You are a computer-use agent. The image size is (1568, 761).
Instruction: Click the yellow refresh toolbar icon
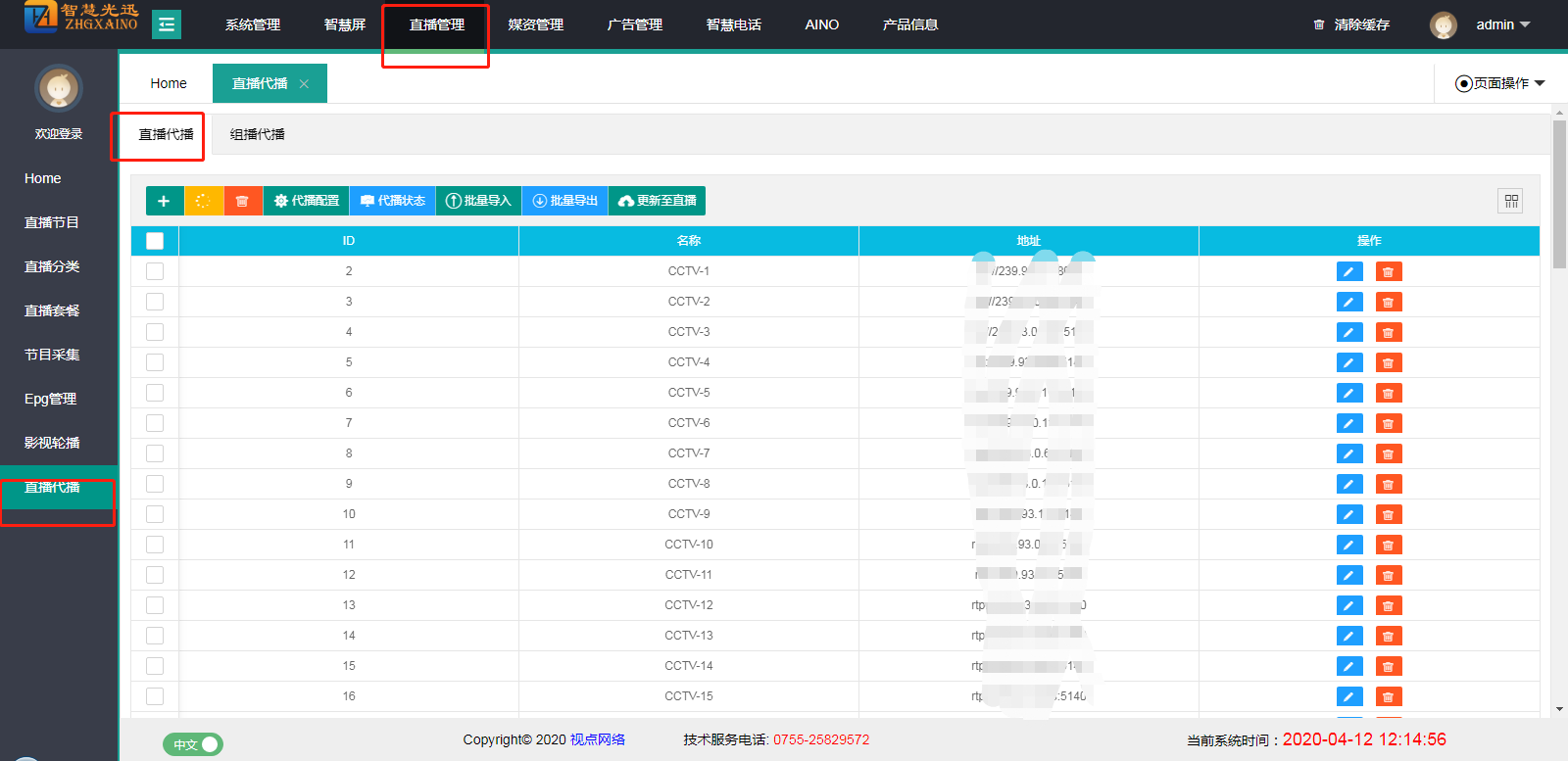pos(203,201)
